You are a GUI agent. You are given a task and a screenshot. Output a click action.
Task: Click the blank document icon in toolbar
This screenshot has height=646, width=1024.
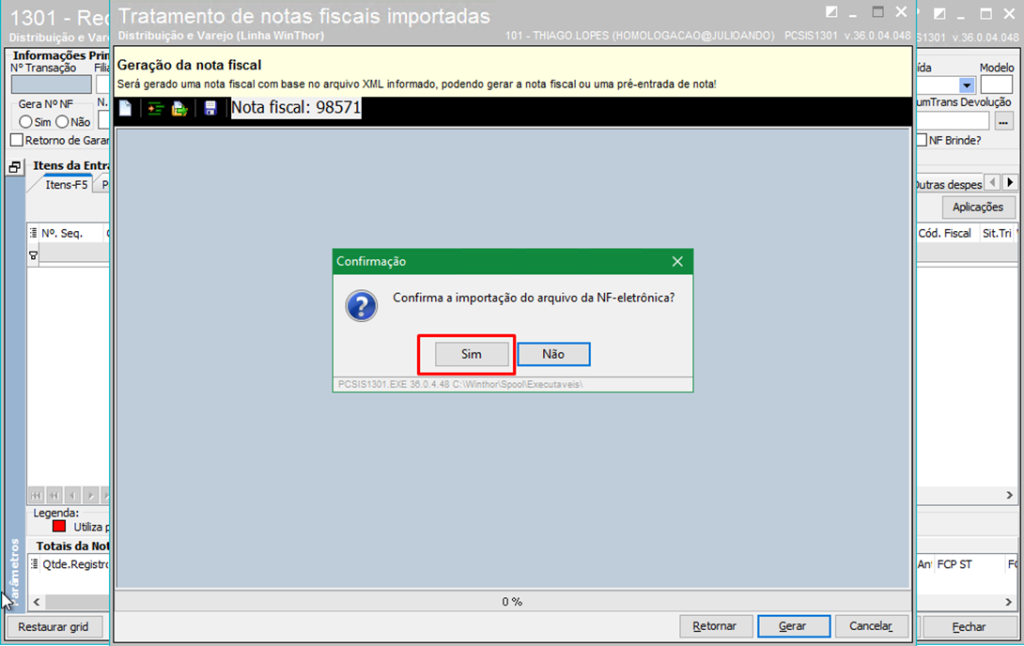[126, 108]
